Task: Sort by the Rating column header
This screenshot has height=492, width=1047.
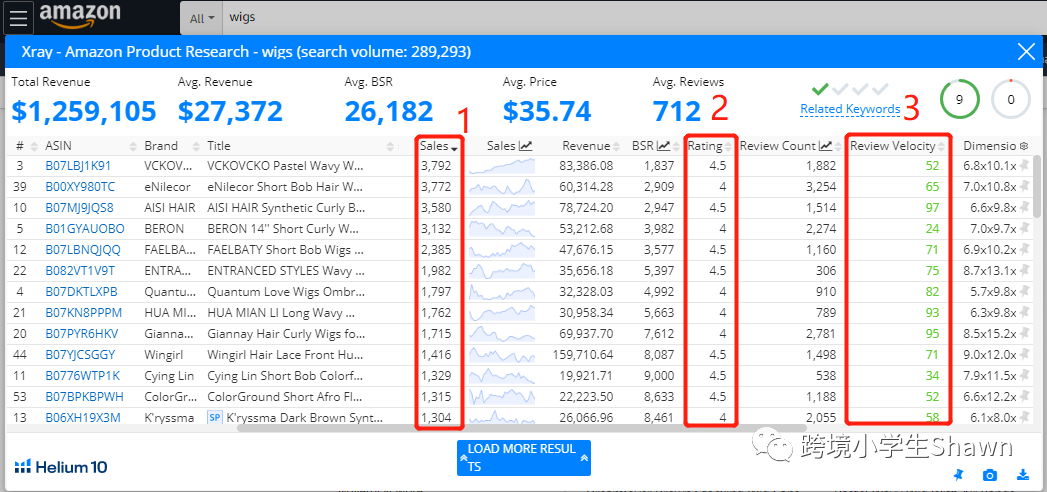Action: (x=710, y=146)
